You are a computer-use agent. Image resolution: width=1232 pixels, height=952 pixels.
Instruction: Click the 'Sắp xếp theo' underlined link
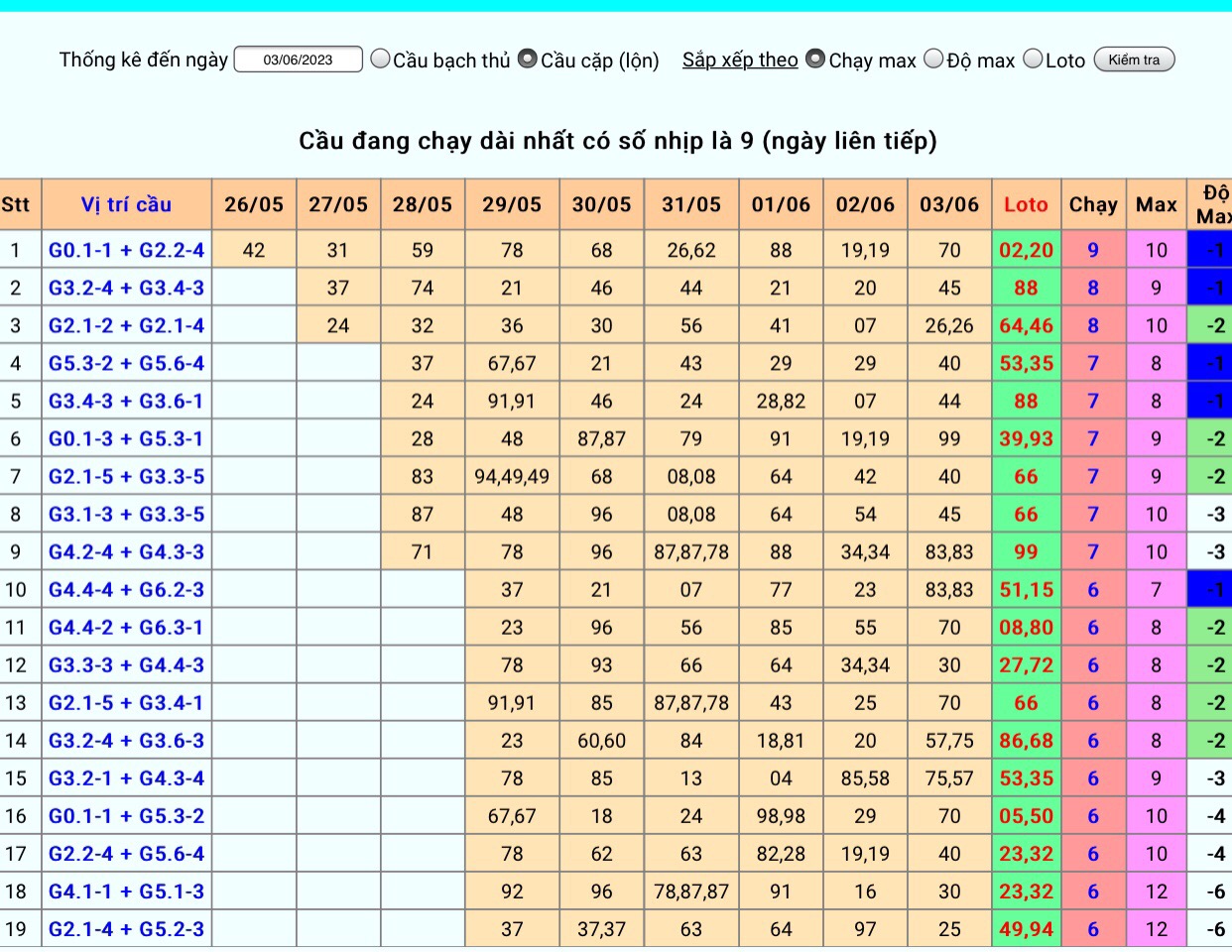point(740,59)
